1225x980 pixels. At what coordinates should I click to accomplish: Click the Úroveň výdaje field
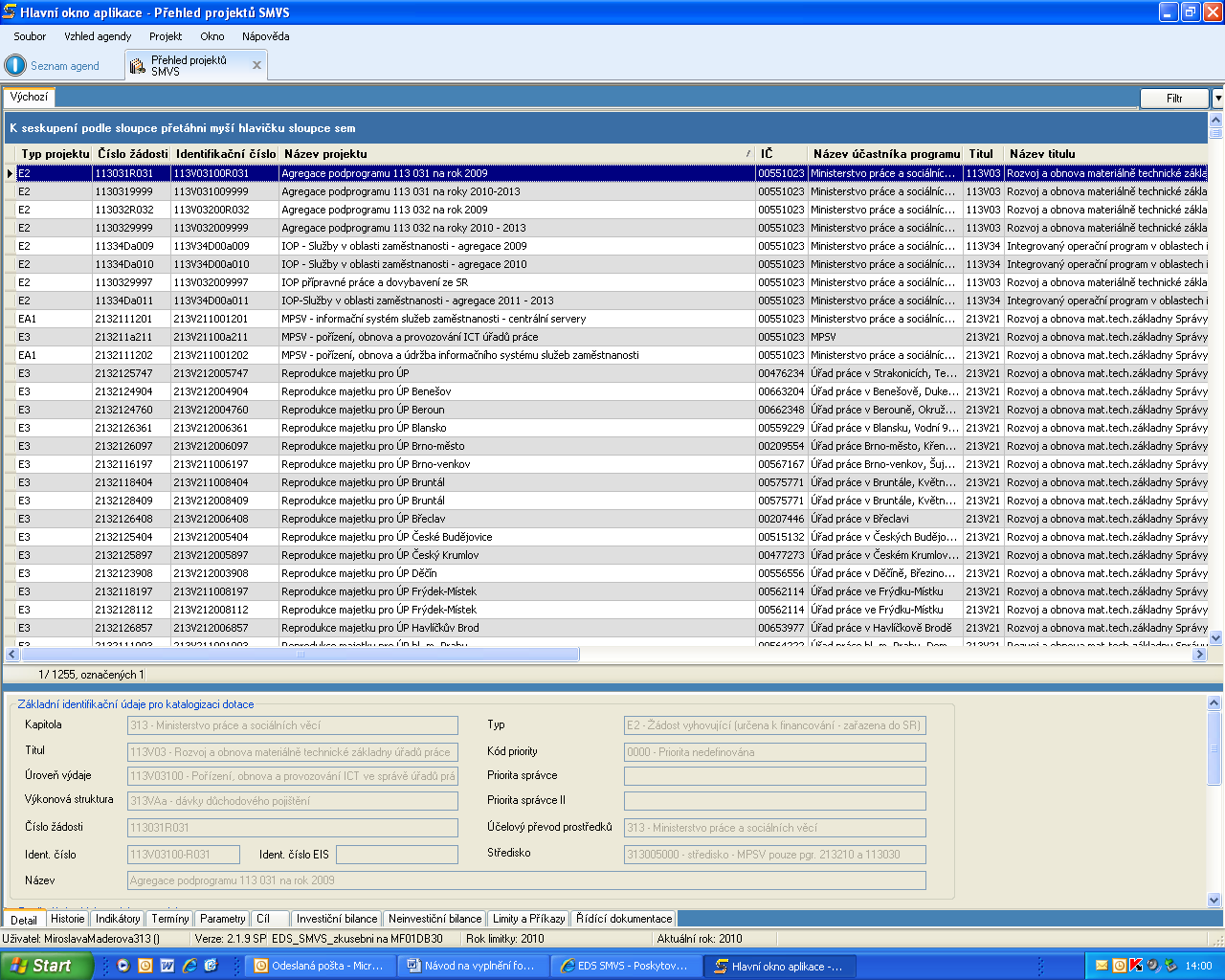pyautogui.click(x=293, y=776)
